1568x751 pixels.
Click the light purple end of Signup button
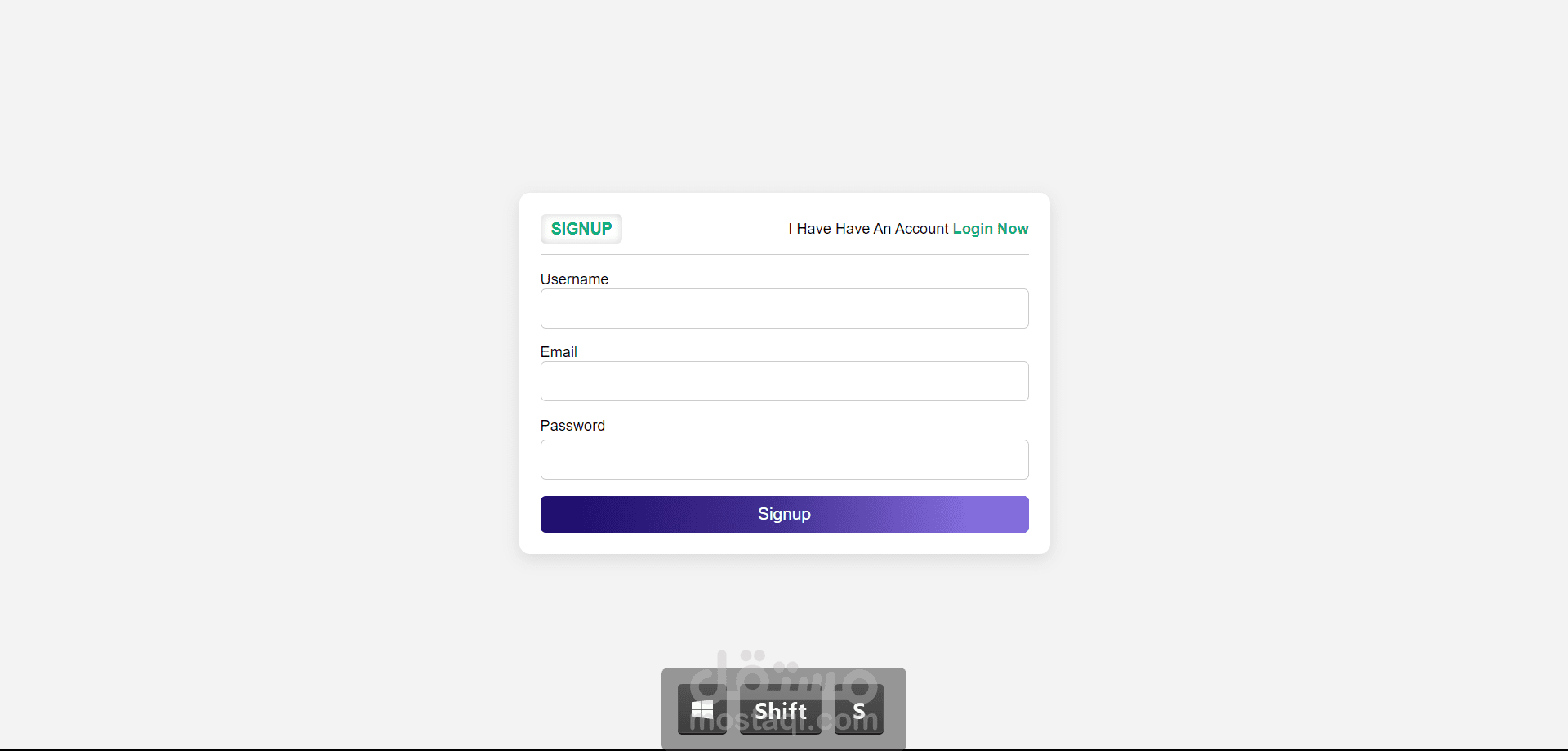pos(1000,515)
